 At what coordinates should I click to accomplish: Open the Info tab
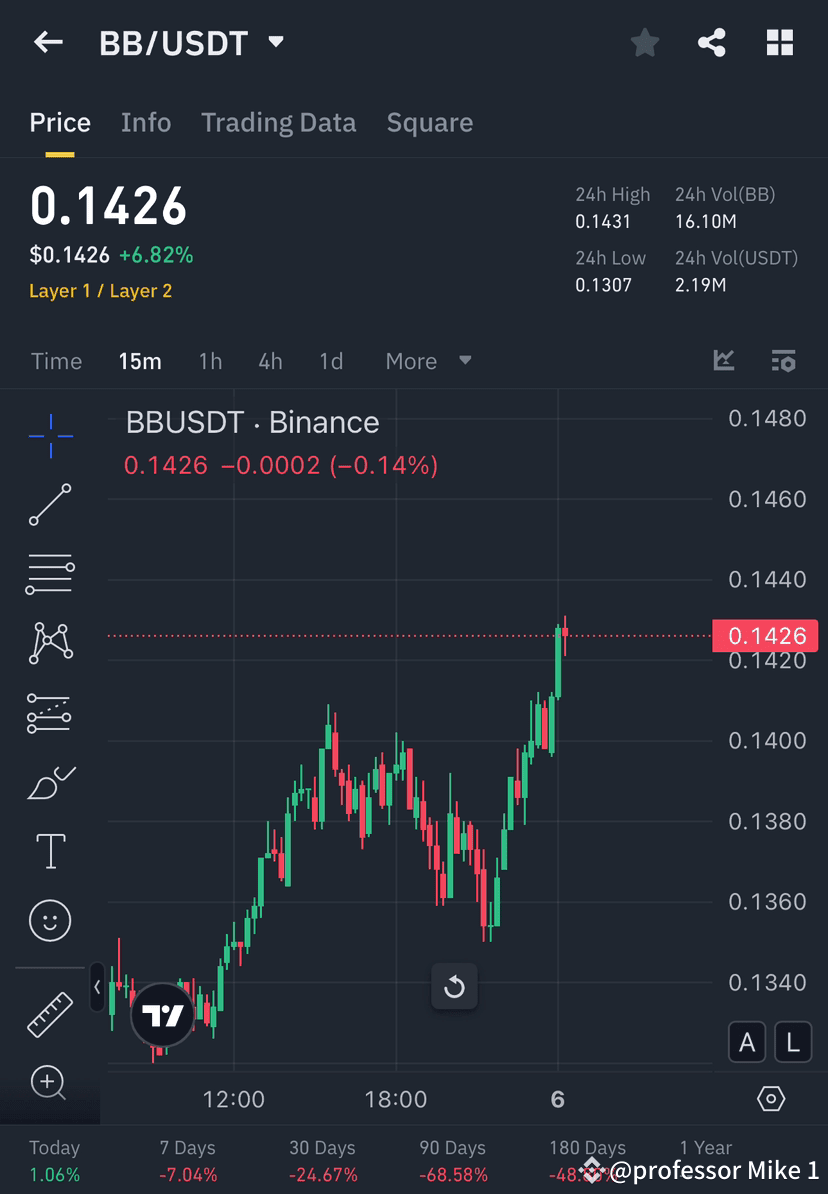point(146,122)
